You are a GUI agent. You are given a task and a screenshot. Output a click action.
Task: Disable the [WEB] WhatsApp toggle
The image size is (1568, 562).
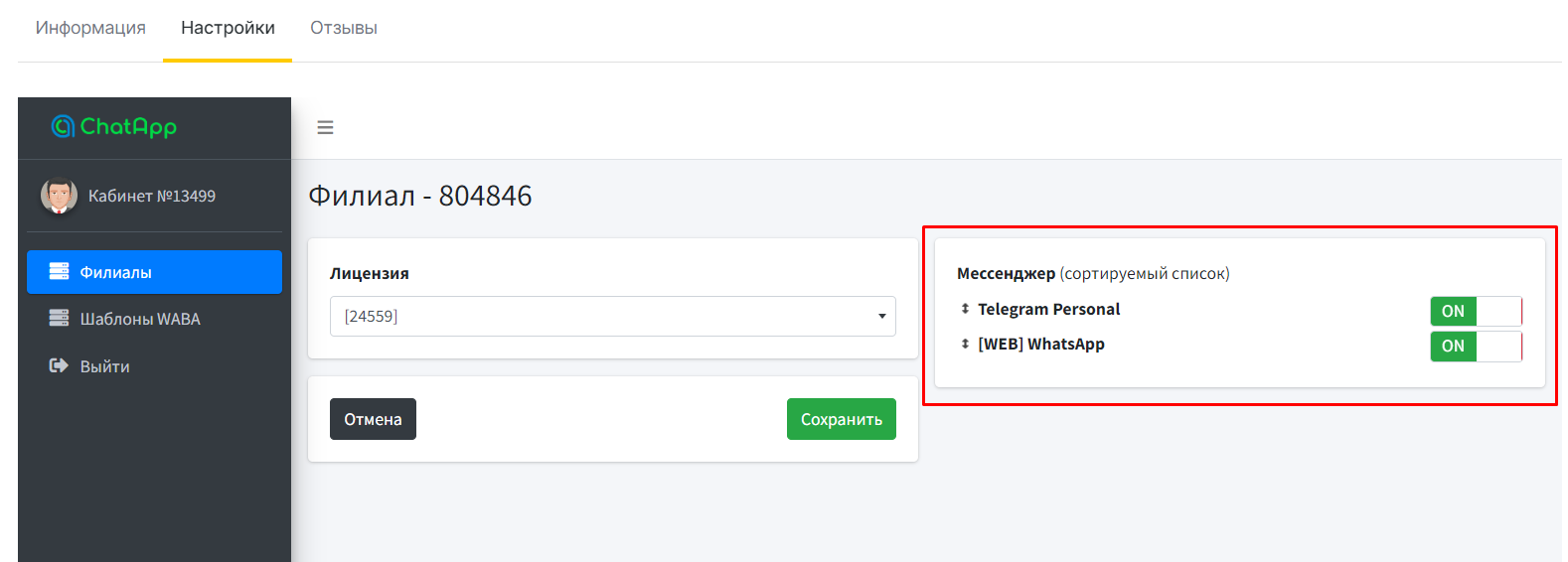coord(1476,346)
